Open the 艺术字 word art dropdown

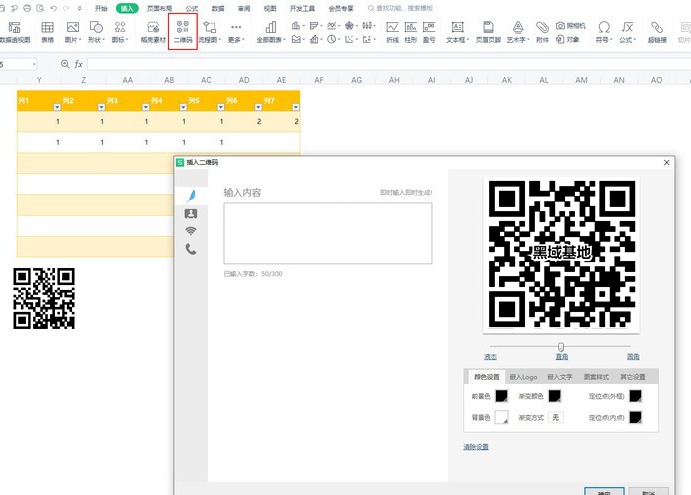tap(518, 32)
